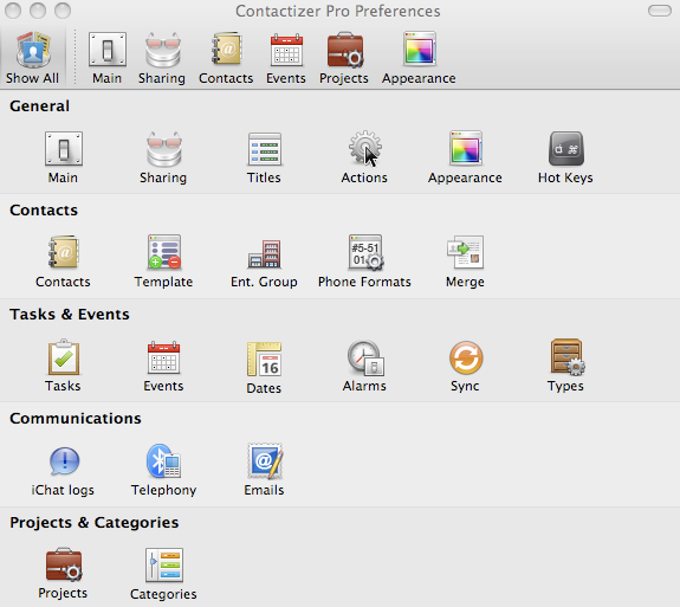This screenshot has height=607, width=680.
Task: Open Appearance from the top toolbar
Action: pyautogui.click(x=419, y=57)
